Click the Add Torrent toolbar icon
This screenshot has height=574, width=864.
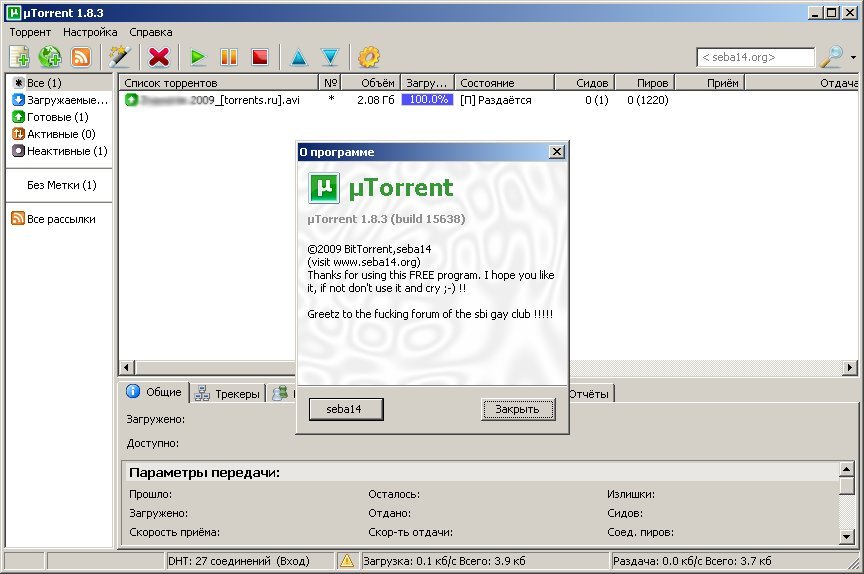(x=19, y=57)
